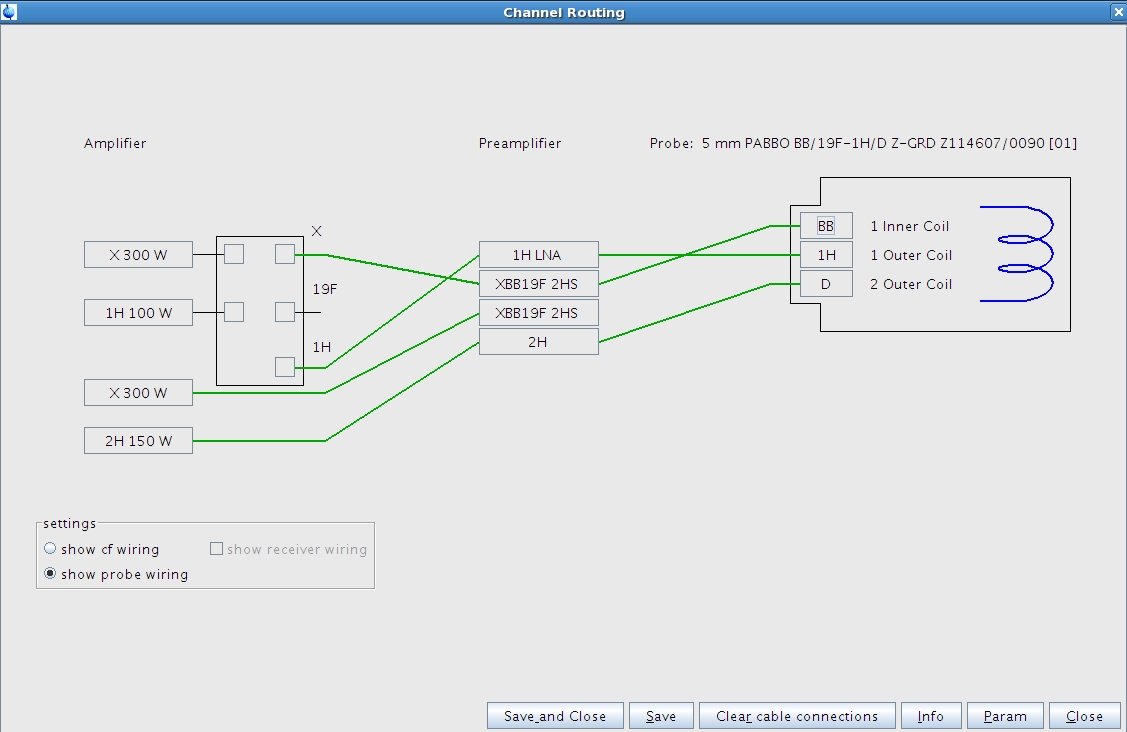This screenshot has height=732, width=1127.
Task: Click Clear cable connections
Action: coord(797,716)
